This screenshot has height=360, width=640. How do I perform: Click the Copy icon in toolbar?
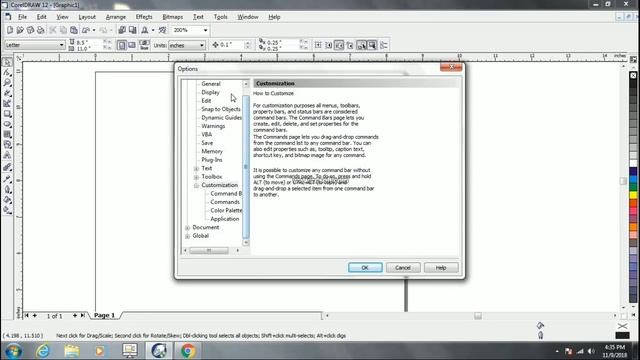tap(63, 30)
